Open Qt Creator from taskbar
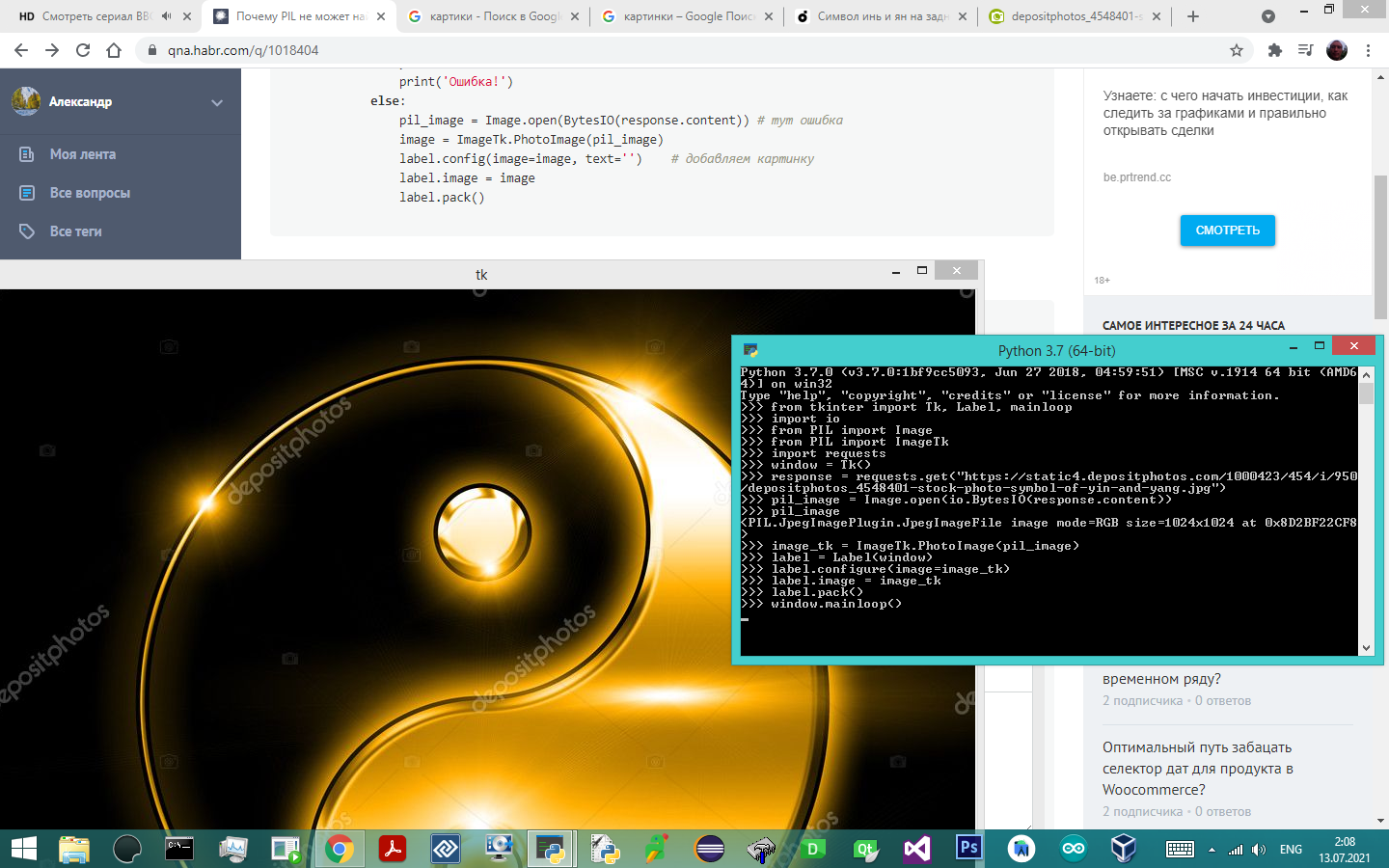Image resolution: width=1389 pixels, height=868 pixels. click(864, 849)
